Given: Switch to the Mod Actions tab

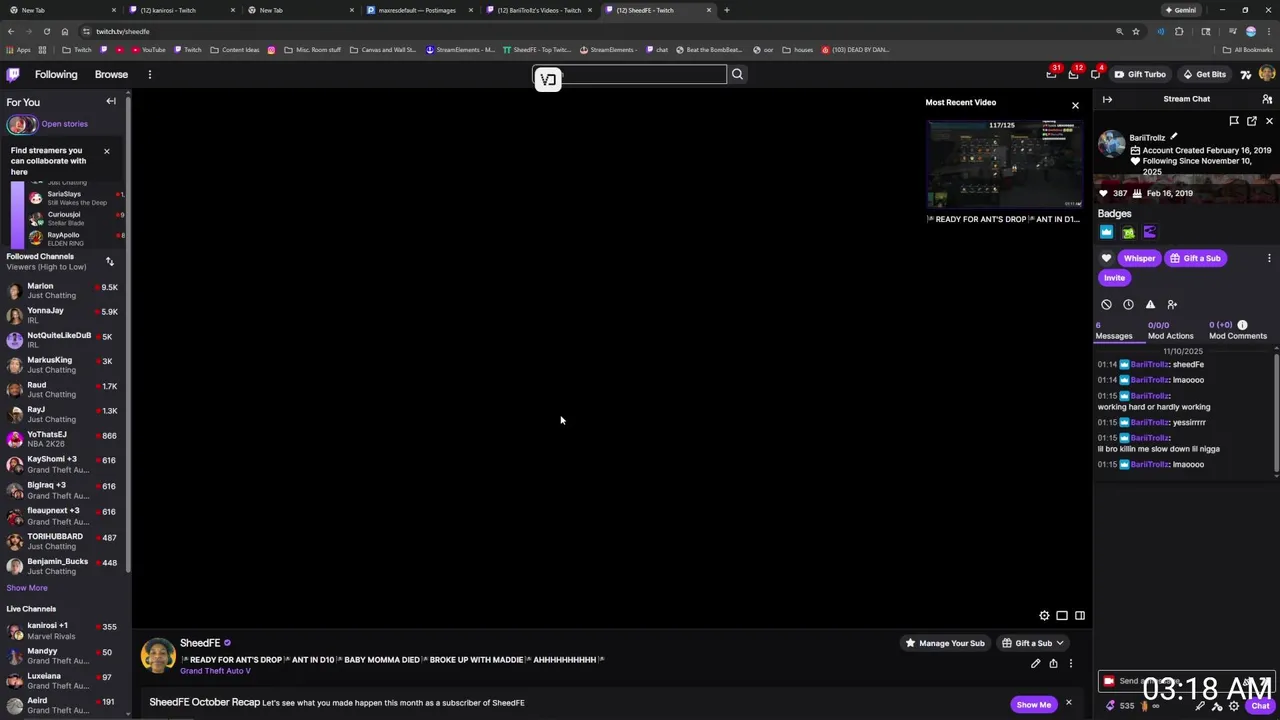Looking at the screenshot, I should tap(1170, 331).
